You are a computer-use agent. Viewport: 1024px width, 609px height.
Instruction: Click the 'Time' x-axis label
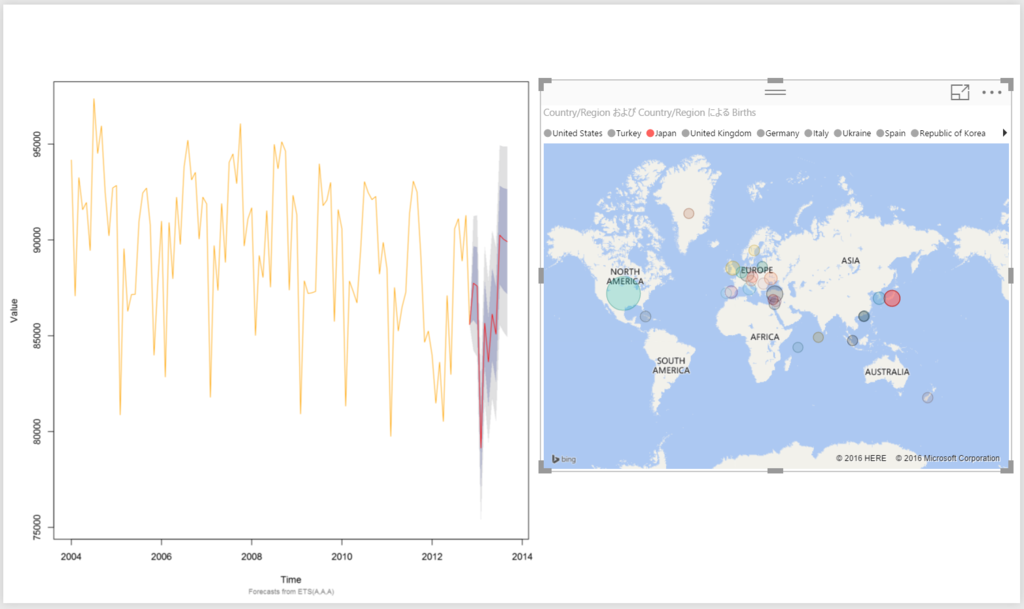291,580
